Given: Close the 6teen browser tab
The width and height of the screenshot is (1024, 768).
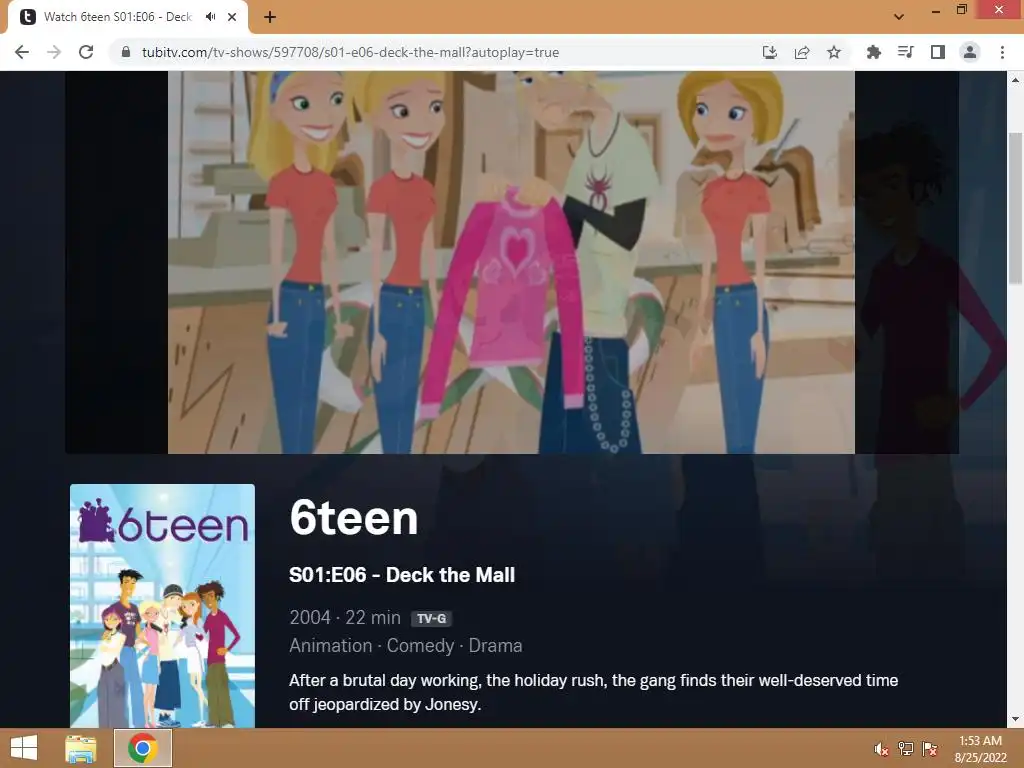Looking at the screenshot, I should click(232, 17).
